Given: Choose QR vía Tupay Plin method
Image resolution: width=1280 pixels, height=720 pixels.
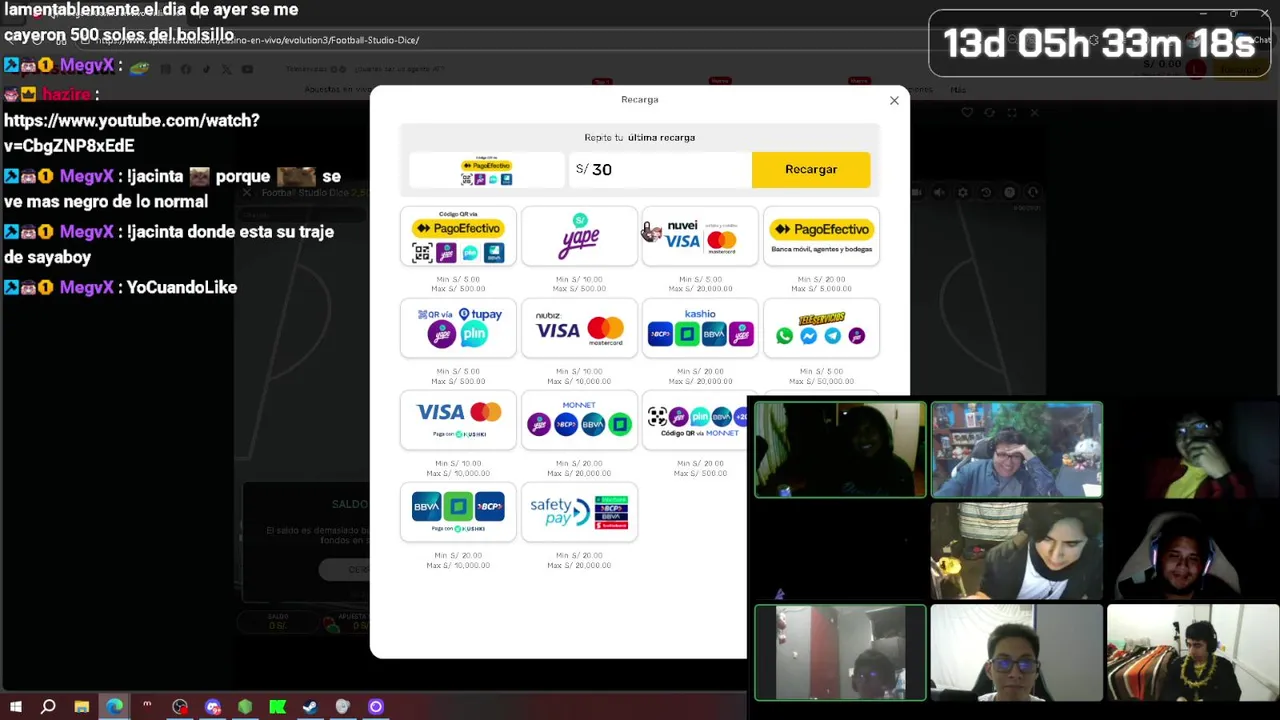Looking at the screenshot, I should (458, 328).
